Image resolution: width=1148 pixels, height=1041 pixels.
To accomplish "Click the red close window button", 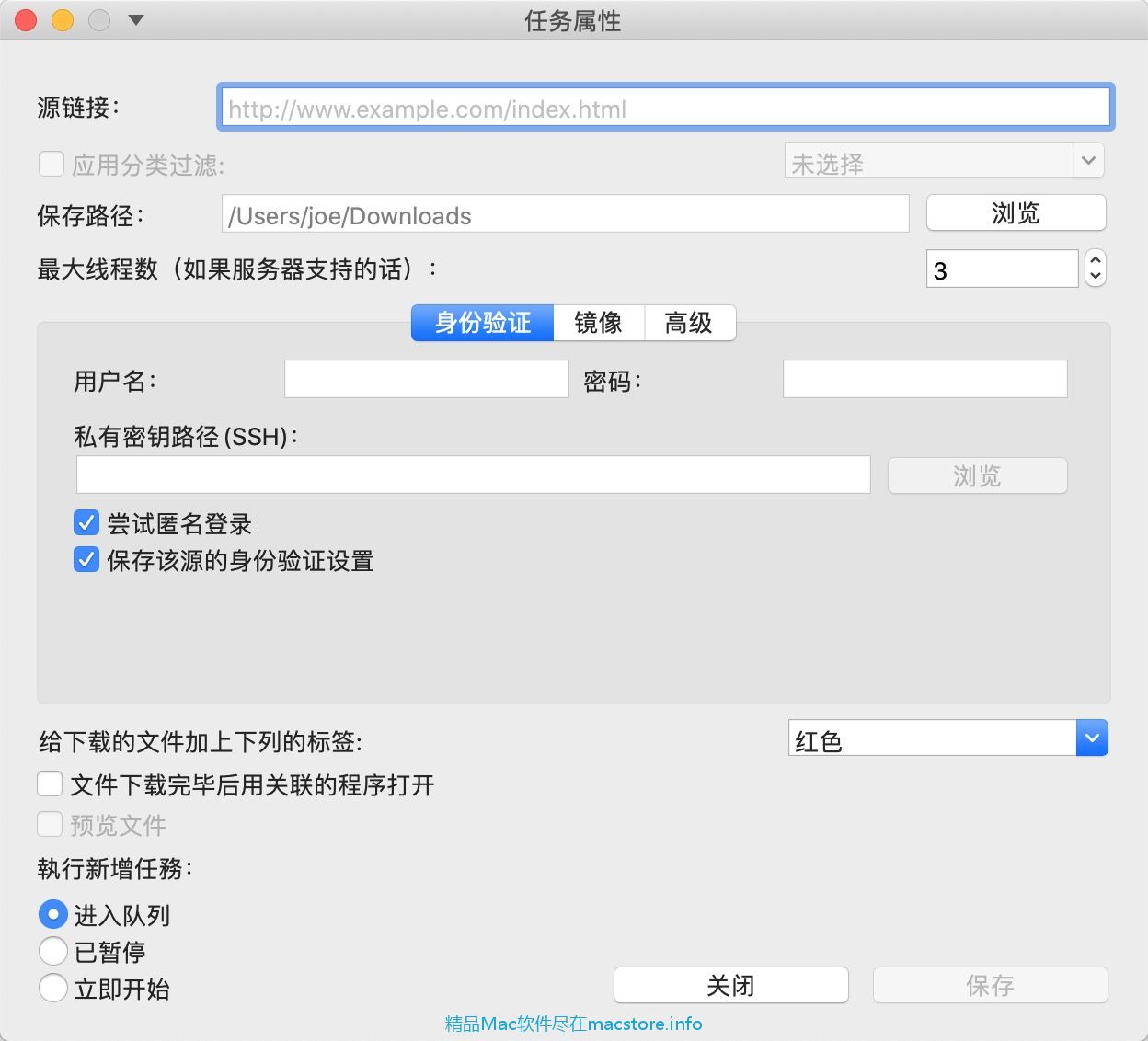I will [26, 19].
